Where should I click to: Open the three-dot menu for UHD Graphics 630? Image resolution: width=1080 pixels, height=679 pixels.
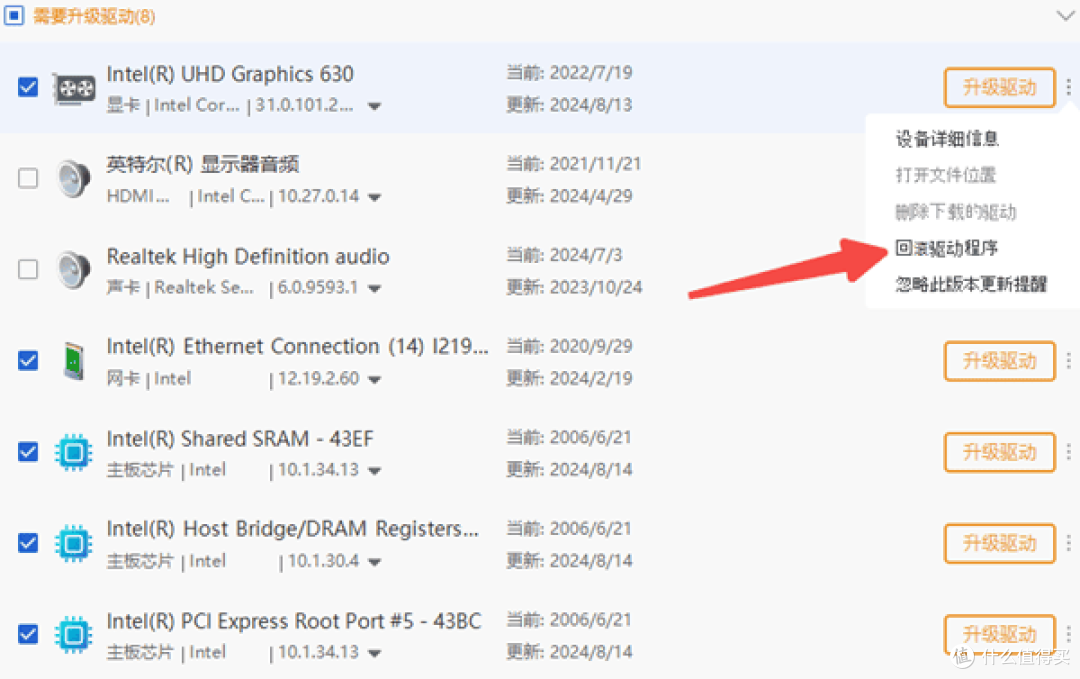1068,87
